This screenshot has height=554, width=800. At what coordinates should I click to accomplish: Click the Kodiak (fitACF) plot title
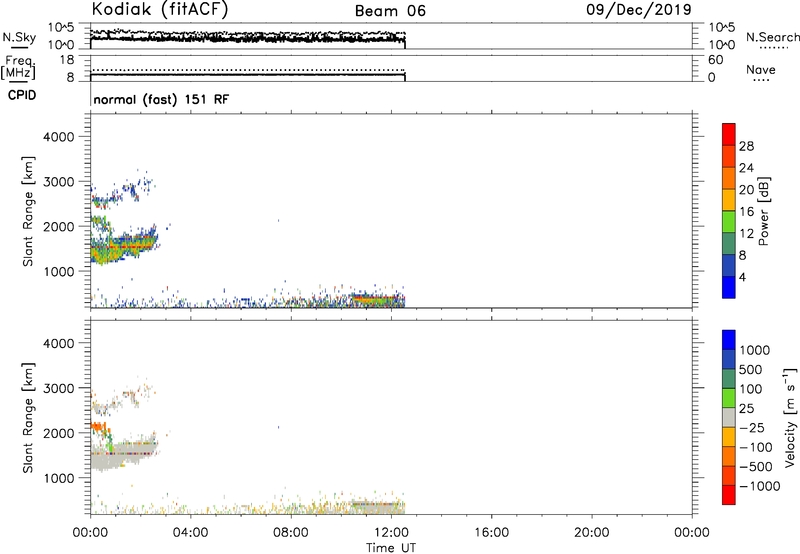pos(159,10)
